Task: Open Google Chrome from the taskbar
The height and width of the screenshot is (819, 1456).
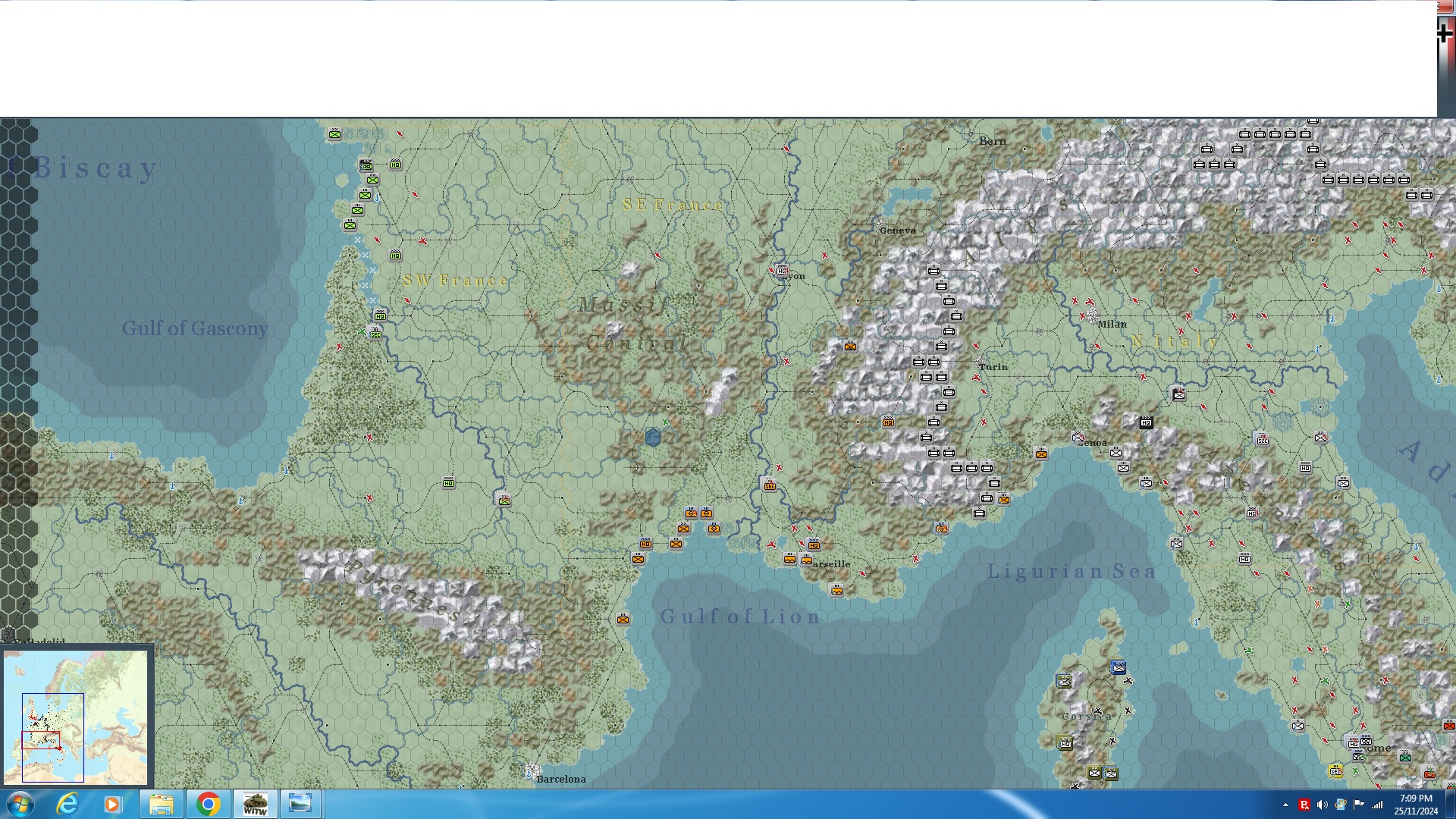Action: 208,804
